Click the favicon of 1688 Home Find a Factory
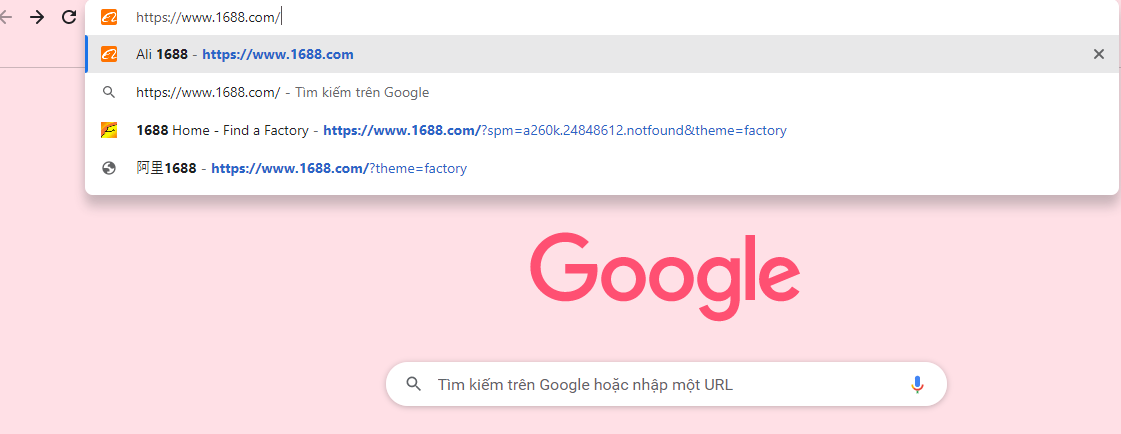This screenshot has width=1121, height=434. tap(109, 130)
